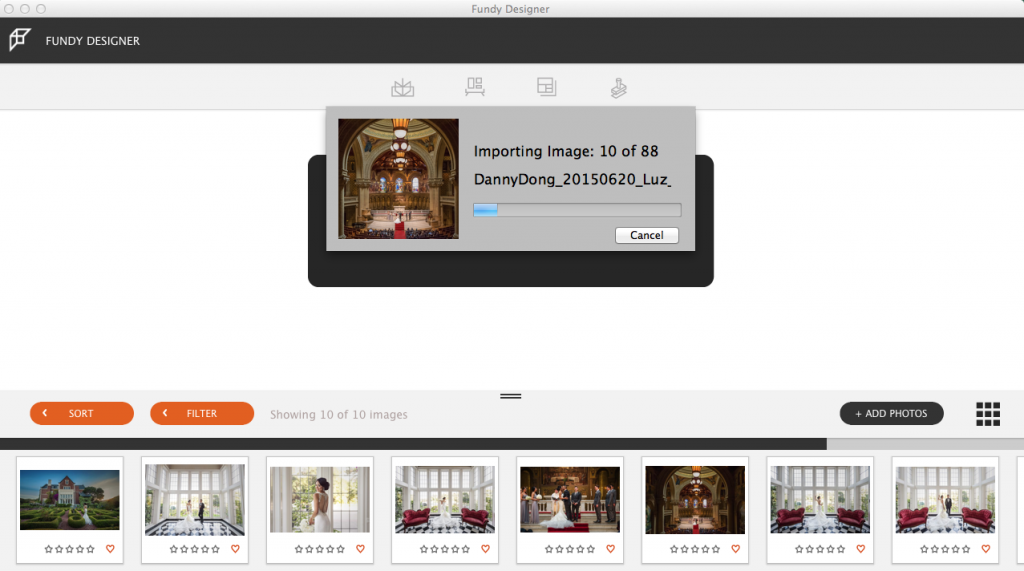
Task: Favorite the eighth photo with heart icon
Action: 986,549
